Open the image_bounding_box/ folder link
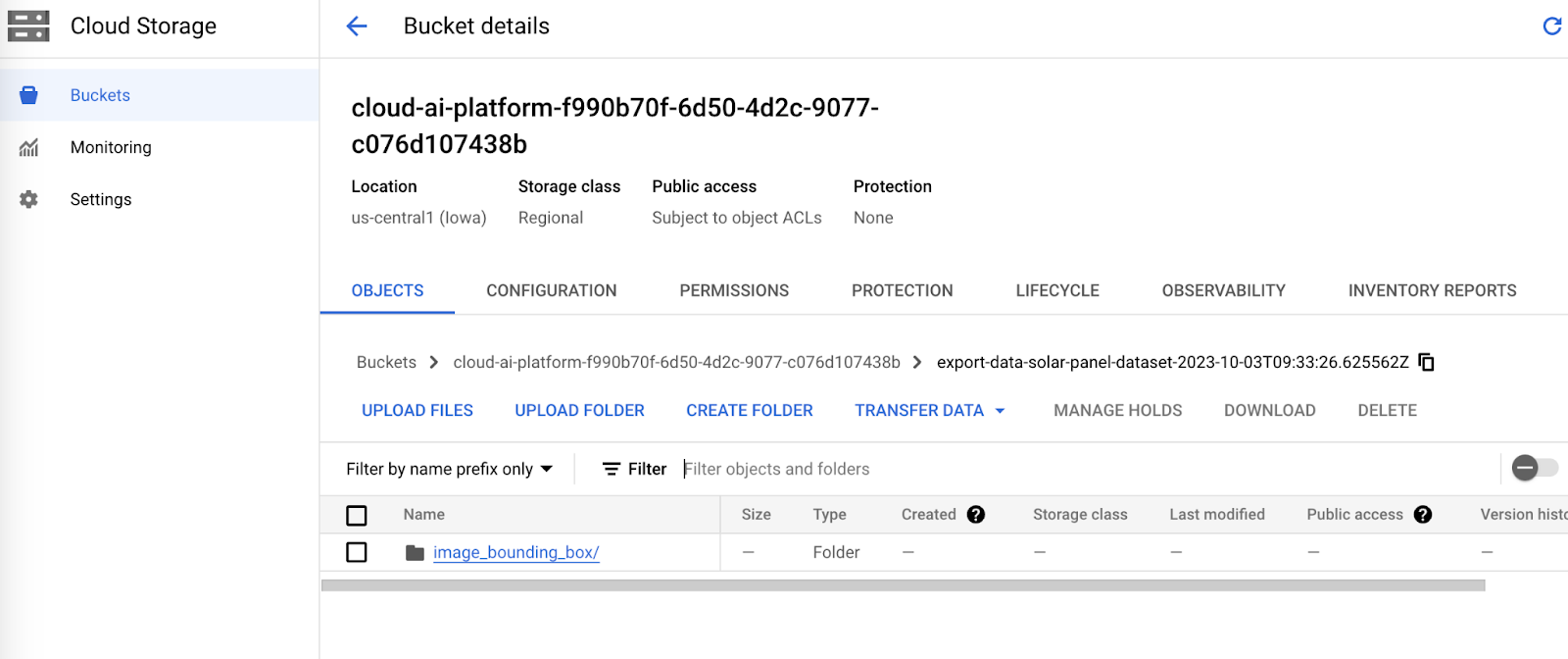 tap(515, 552)
